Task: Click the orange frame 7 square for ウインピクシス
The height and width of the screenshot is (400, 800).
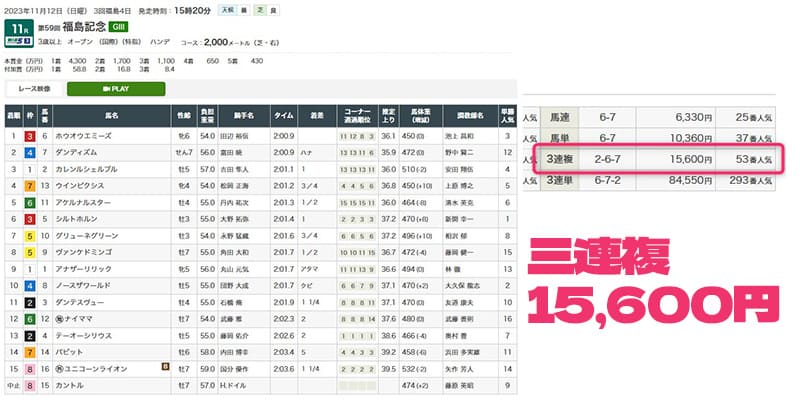Action: [x=29, y=186]
